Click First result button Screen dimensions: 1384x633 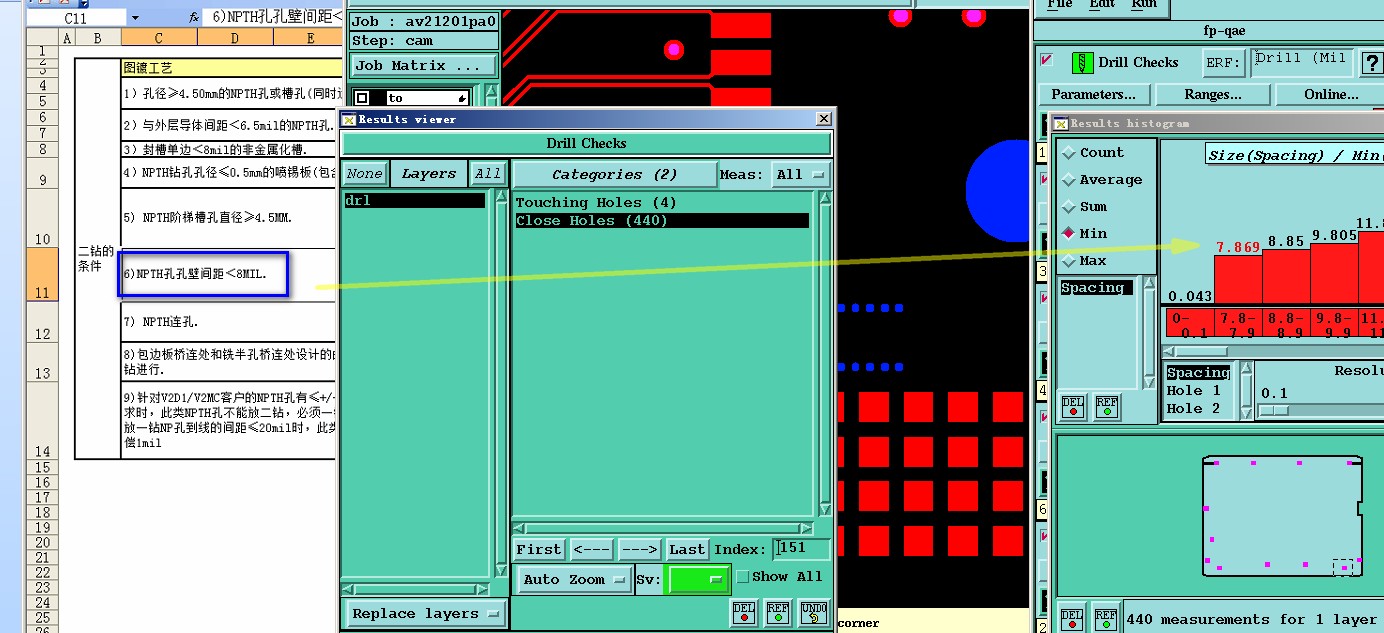[x=539, y=549]
